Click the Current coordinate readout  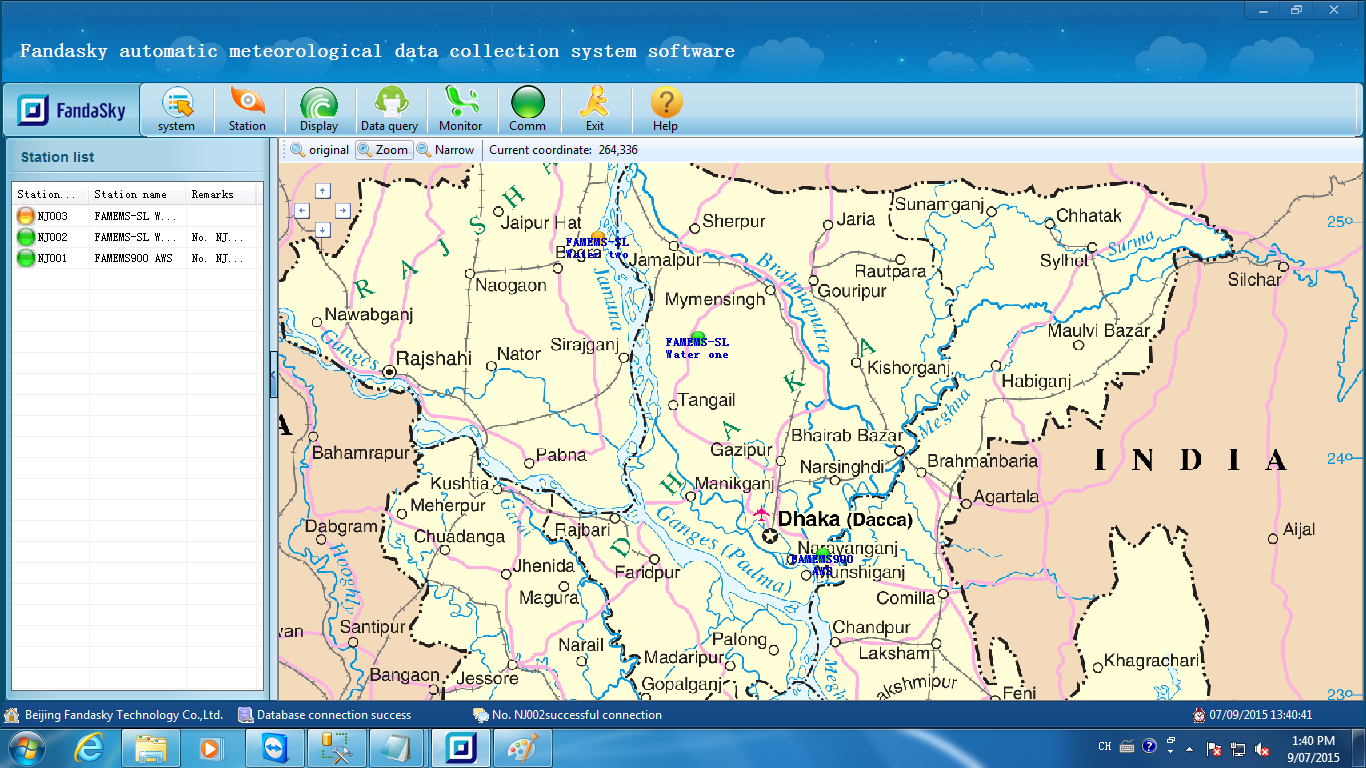(563, 150)
